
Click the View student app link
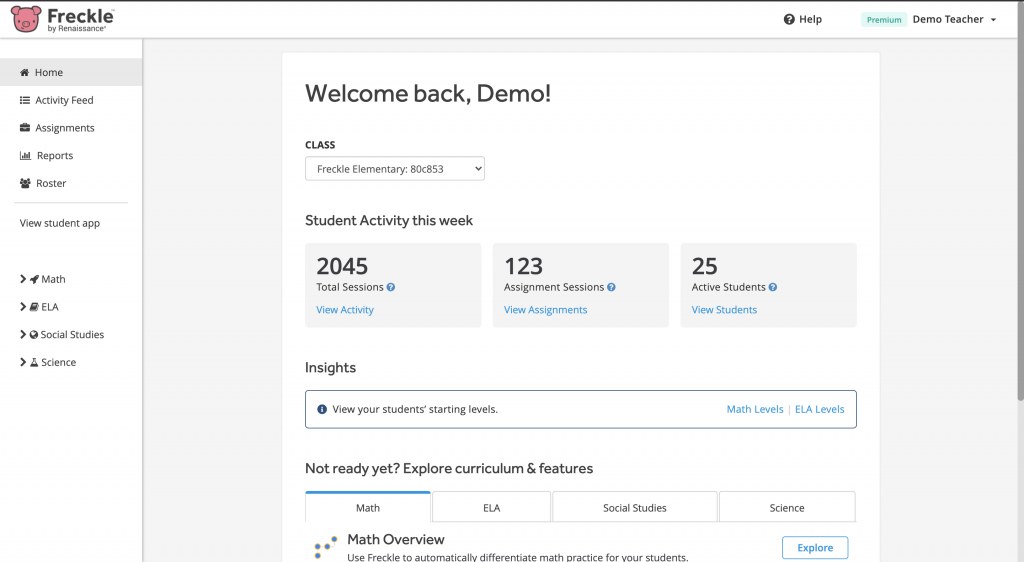(x=59, y=223)
